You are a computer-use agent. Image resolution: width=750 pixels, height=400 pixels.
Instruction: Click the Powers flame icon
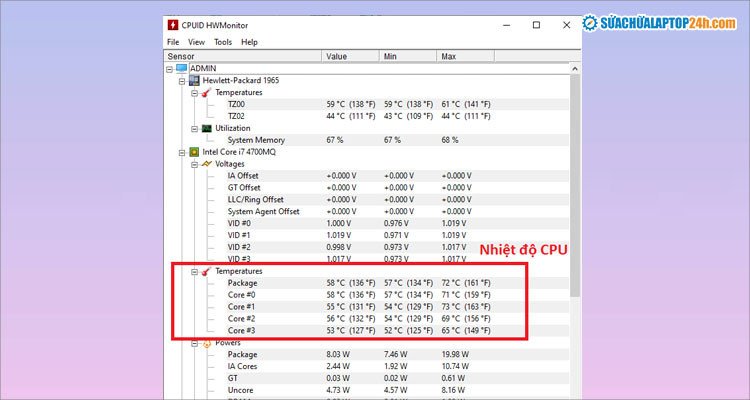(207, 343)
